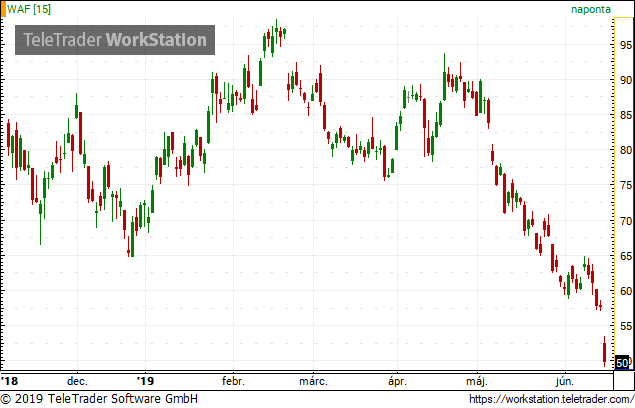Click the '18 year axis label
This screenshot has width=635, height=408.
9,381
